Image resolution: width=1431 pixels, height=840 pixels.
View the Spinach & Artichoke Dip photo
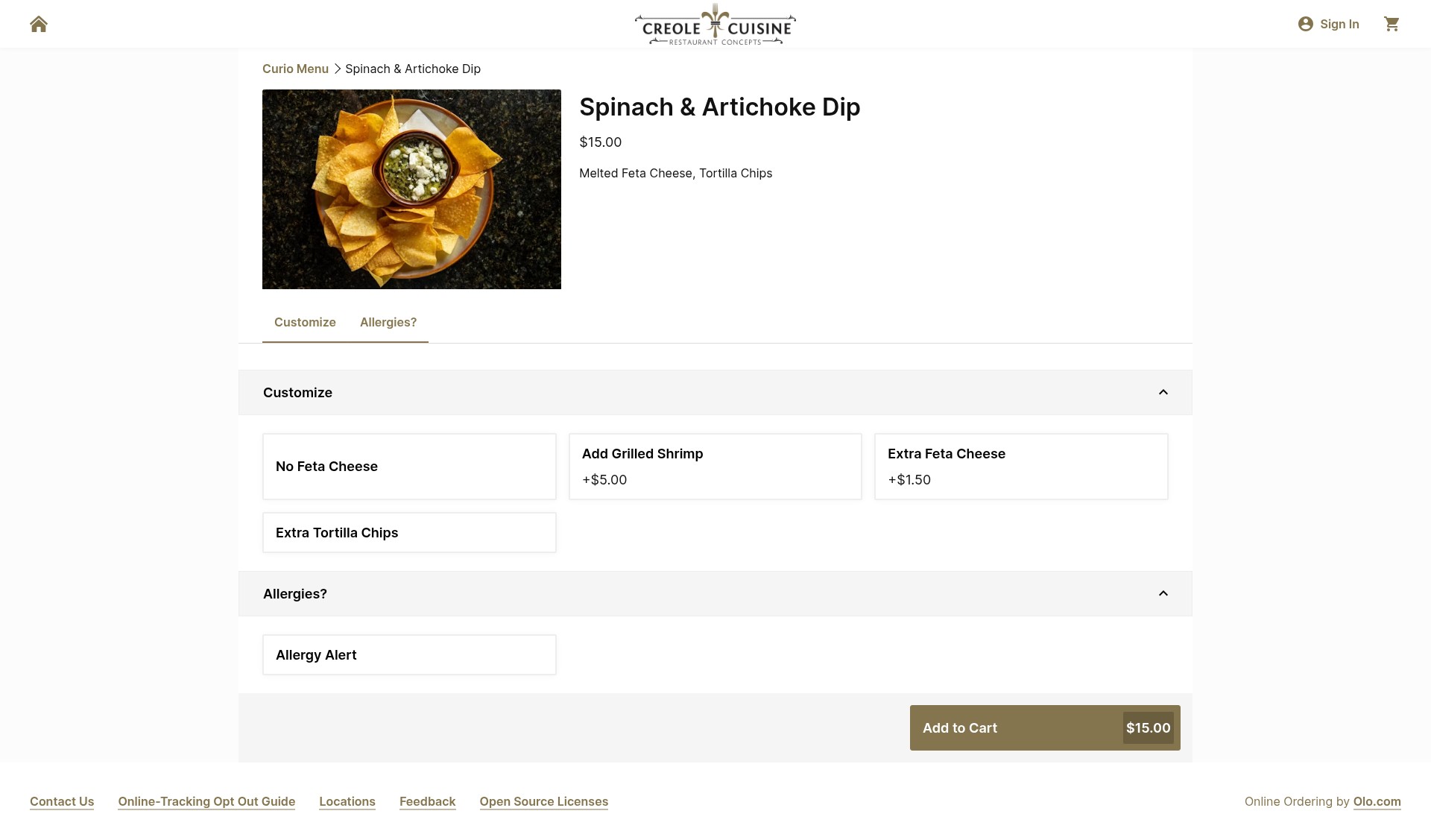[x=411, y=189]
